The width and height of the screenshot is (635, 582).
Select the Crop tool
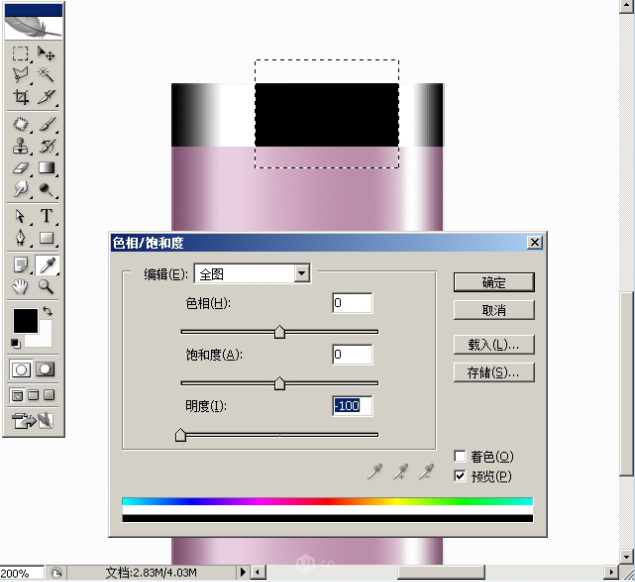pos(21,97)
